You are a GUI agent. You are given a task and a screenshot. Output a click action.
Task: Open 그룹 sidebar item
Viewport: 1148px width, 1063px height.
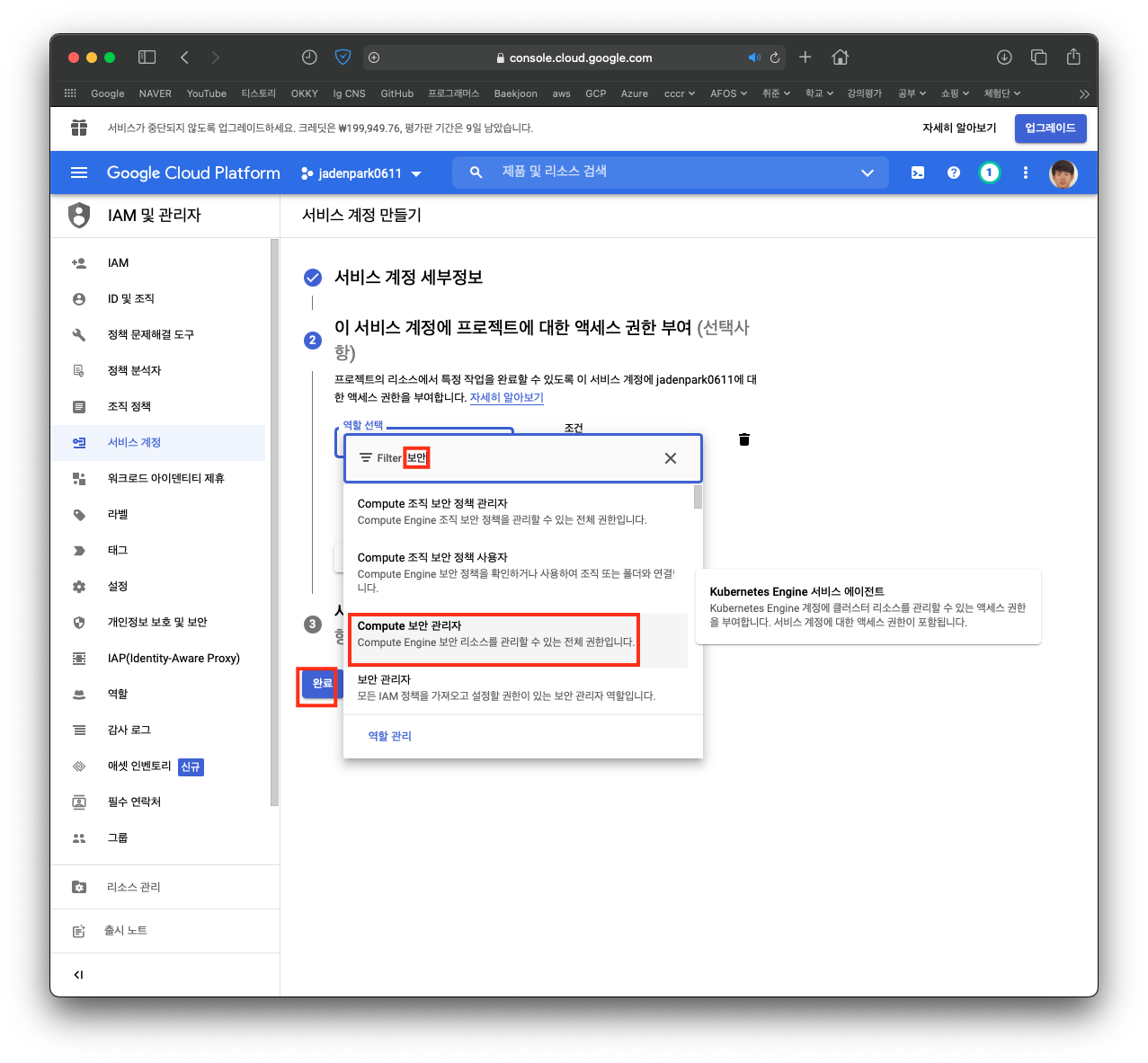coord(158,838)
